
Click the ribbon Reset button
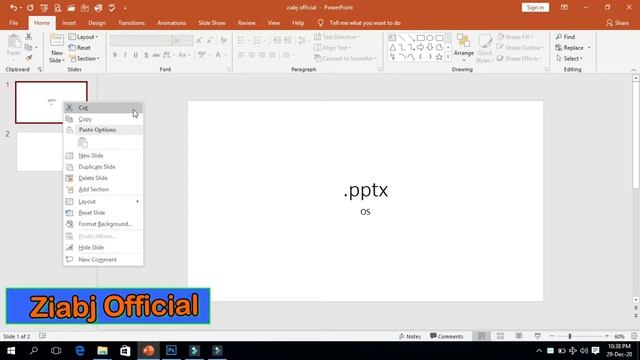80,48
